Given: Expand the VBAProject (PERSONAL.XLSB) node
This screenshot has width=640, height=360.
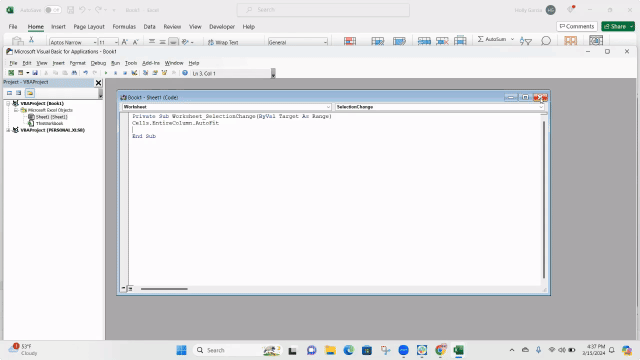Looking at the screenshot, I should [x=8, y=130].
